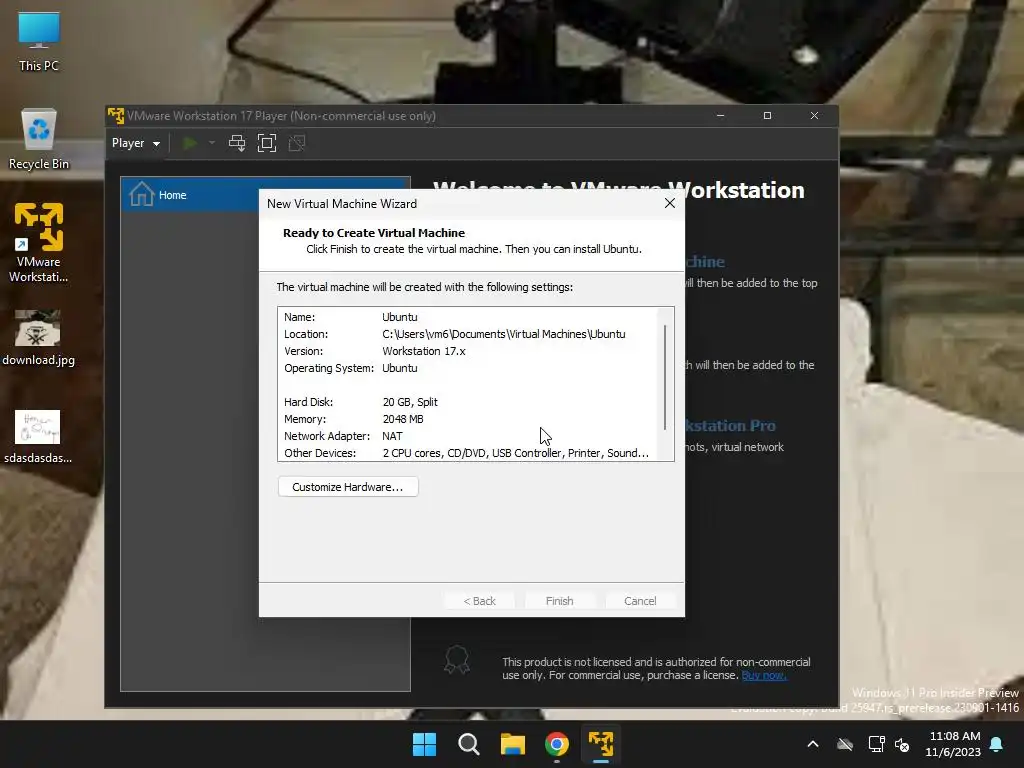Image resolution: width=1024 pixels, height=768 pixels.
Task: Click muted volume tray icon
Action: pos(902,744)
